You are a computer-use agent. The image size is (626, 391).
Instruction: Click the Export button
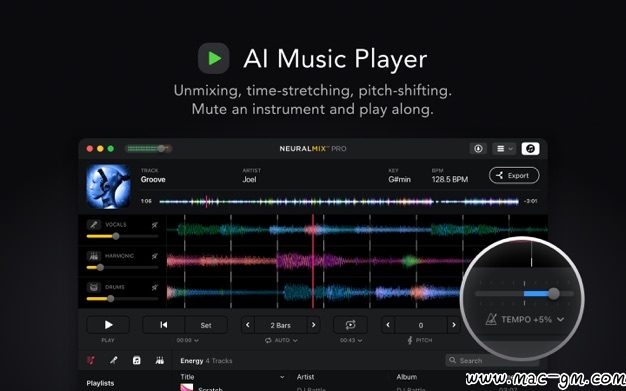(x=514, y=175)
